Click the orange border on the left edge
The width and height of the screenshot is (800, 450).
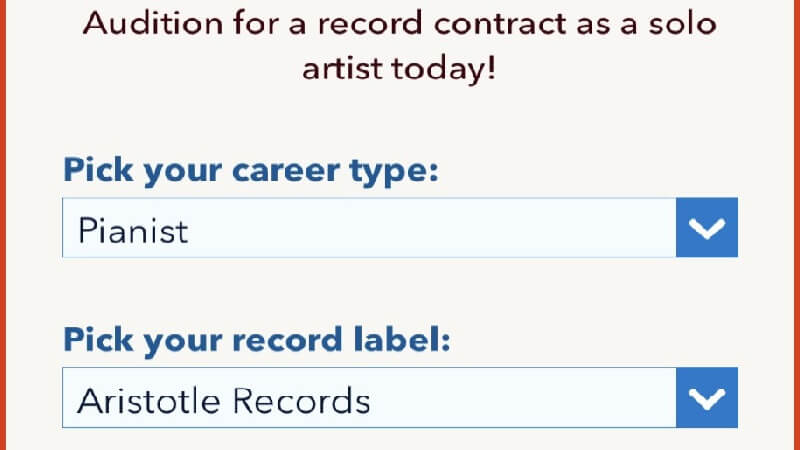click(3, 225)
